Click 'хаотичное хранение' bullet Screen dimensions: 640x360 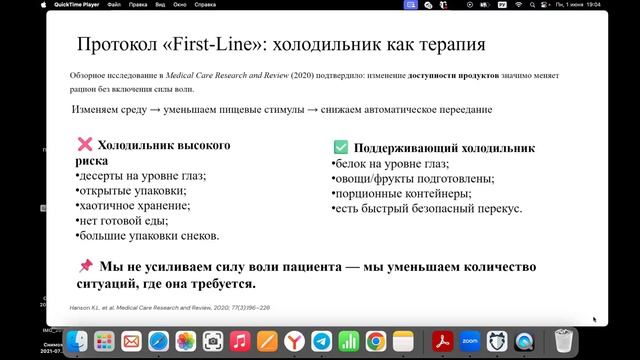[133, 206]
